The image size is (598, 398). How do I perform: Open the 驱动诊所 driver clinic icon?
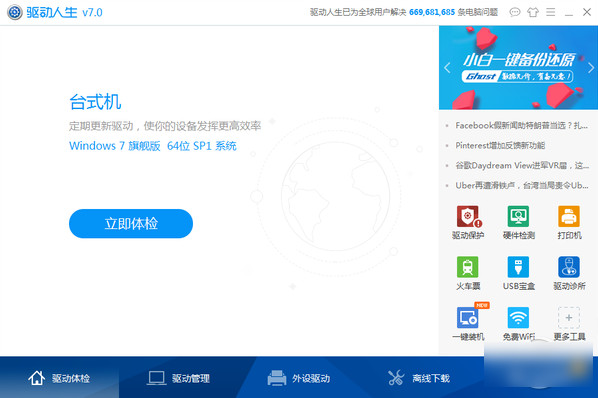click(569, 273)
